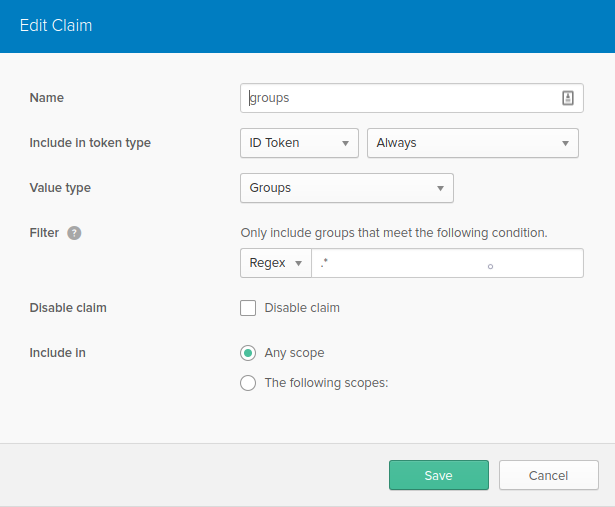Check the Disable claim checkbox
The width and height of the screenshot is (615, 507).
click(x=248, y=308)
